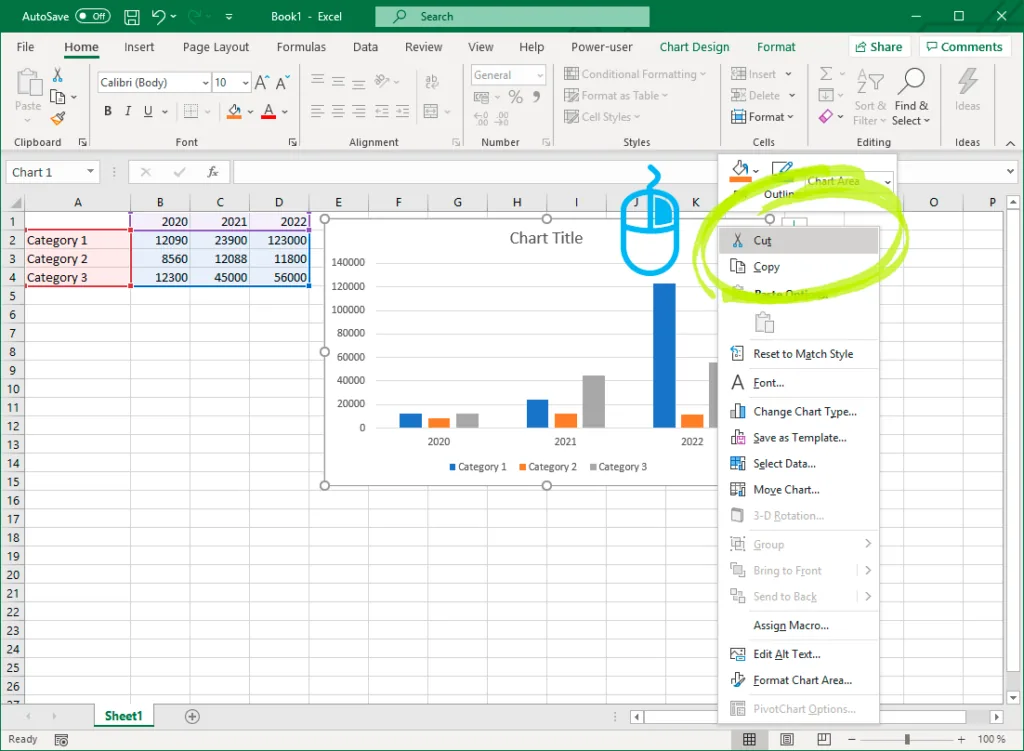Click the Share button
The width and height of the screenshot is (1024, 751).
point(878,47)
